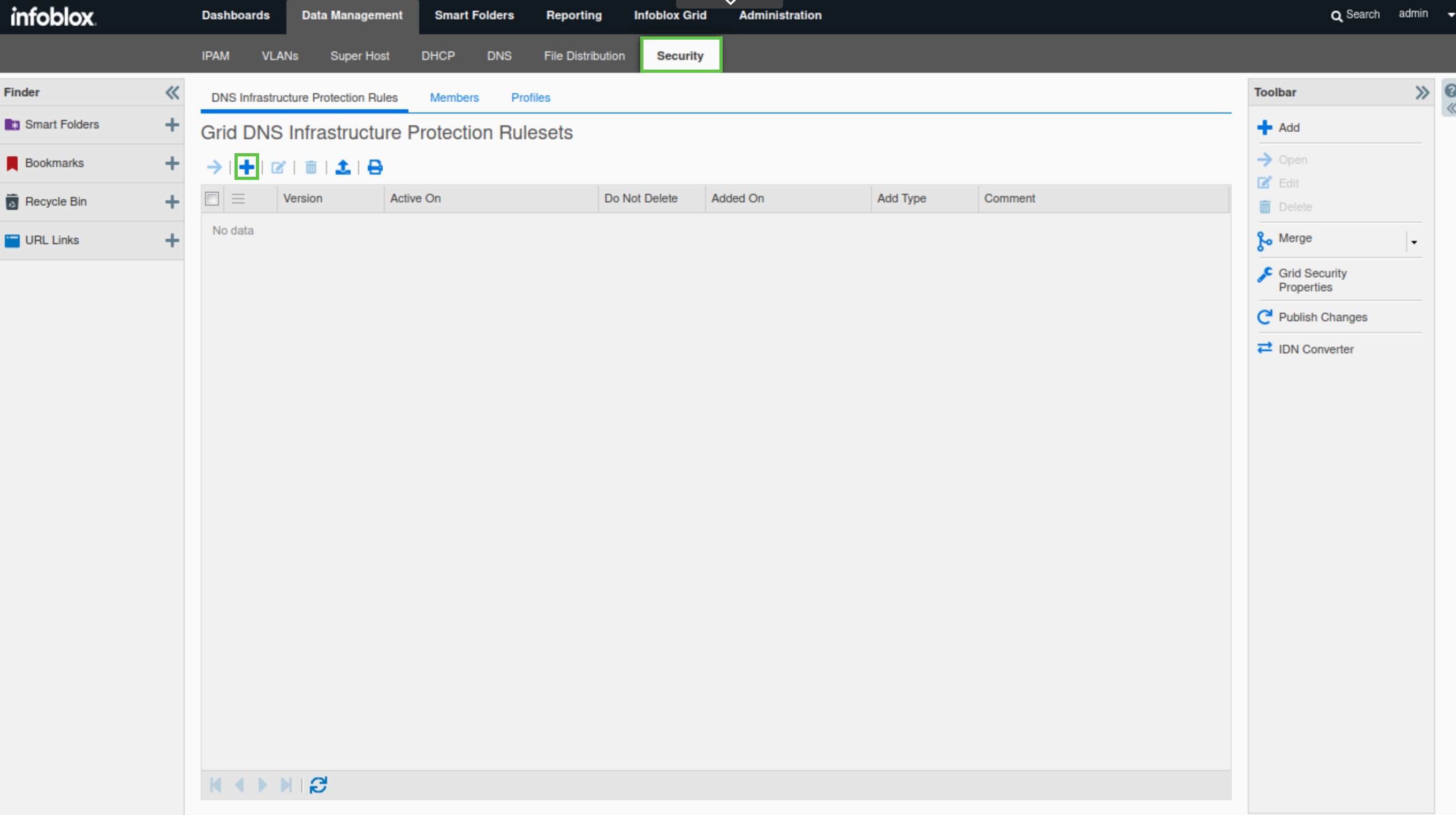
Task: Click the refresh icon in pagination bar
Action: coord(318,784)
